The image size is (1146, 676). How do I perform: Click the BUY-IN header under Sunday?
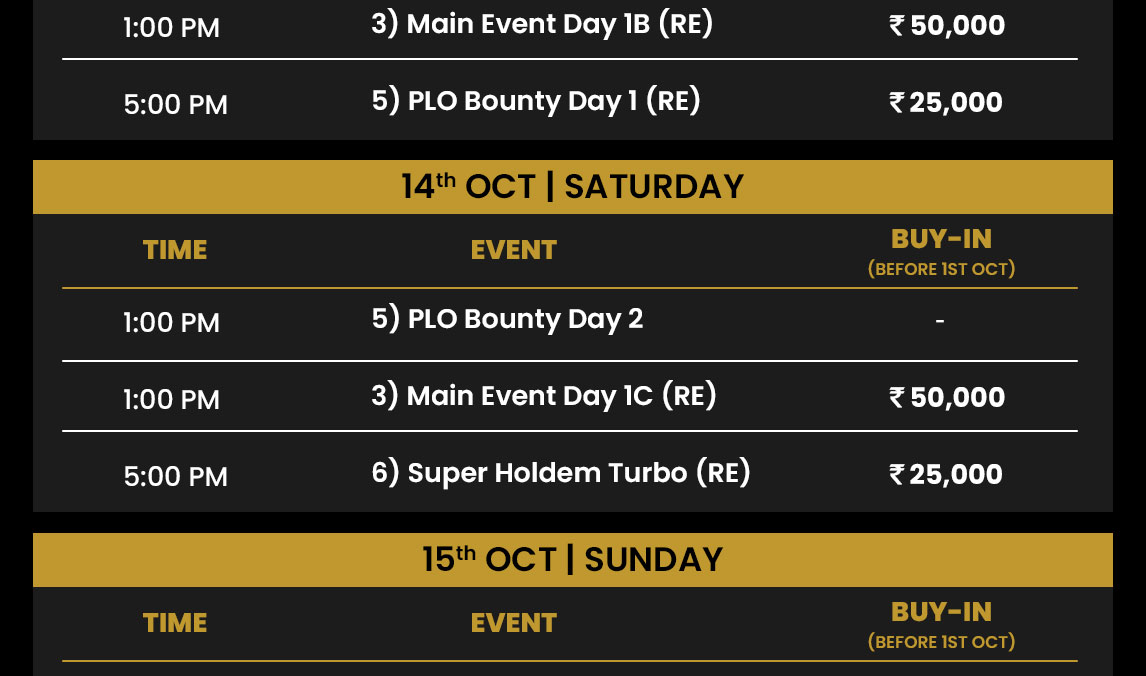tap(941, 624)
